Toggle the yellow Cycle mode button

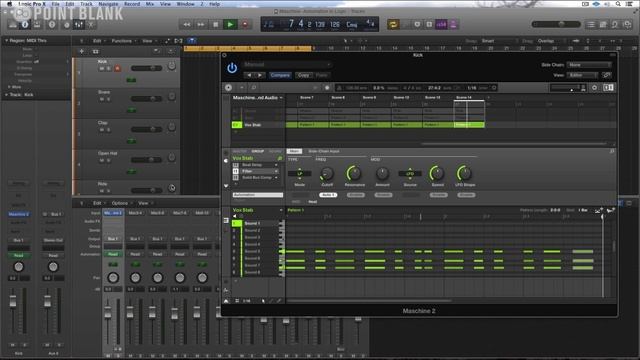tap(393, 24)
